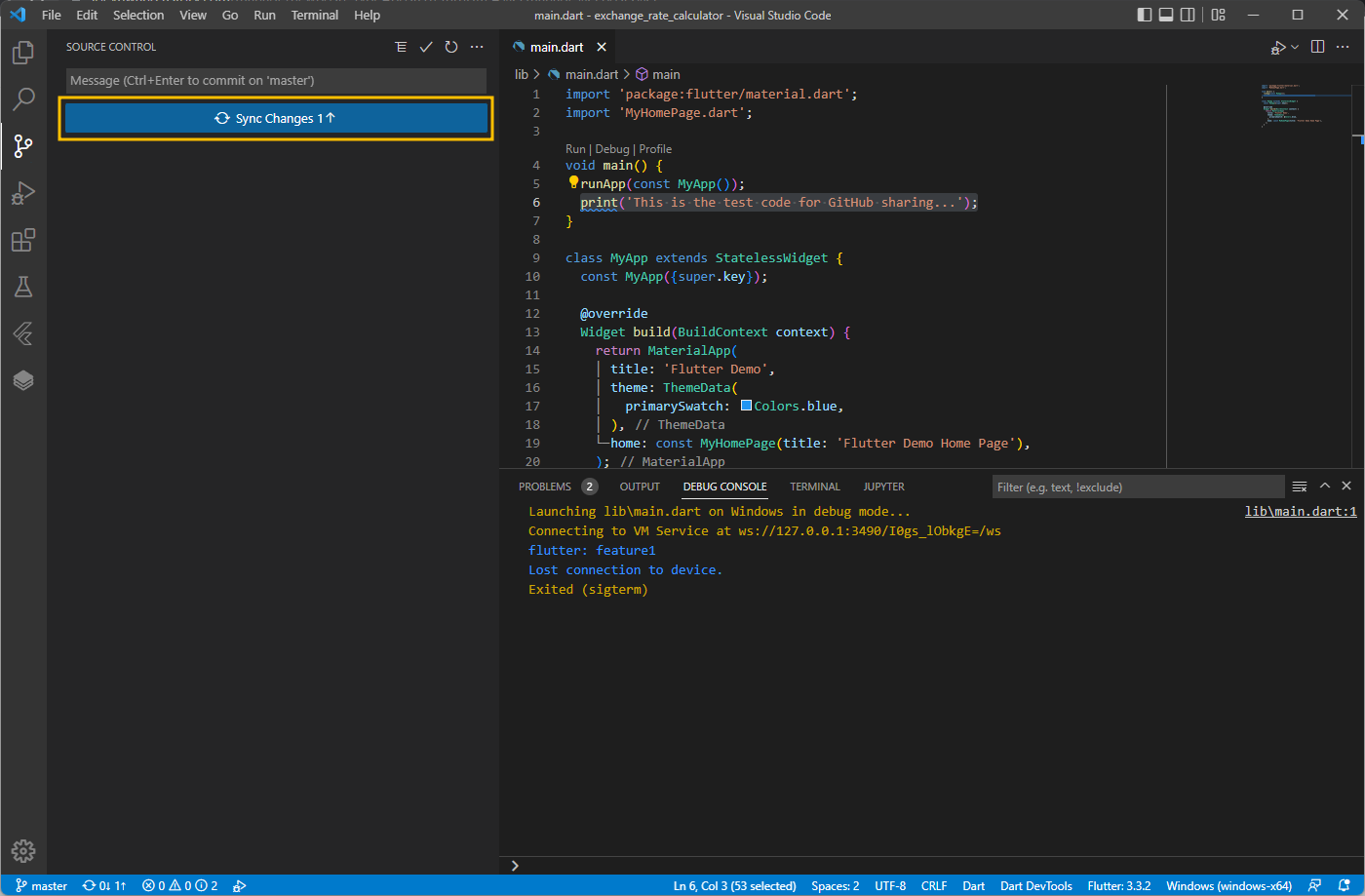Open the Manage gear menu

(23, 851)
